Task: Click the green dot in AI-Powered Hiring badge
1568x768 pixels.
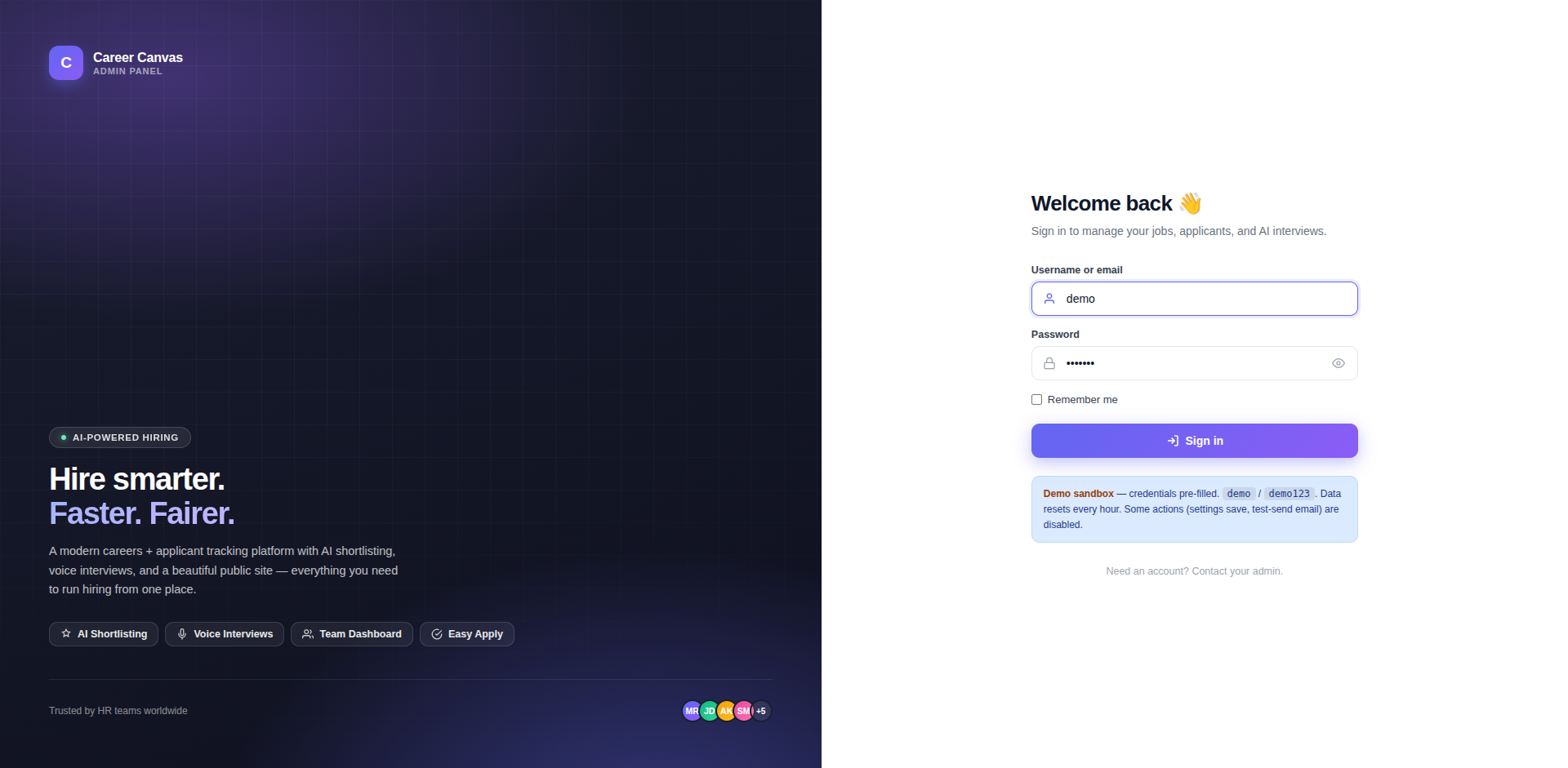Action: (x=64, y=437)
